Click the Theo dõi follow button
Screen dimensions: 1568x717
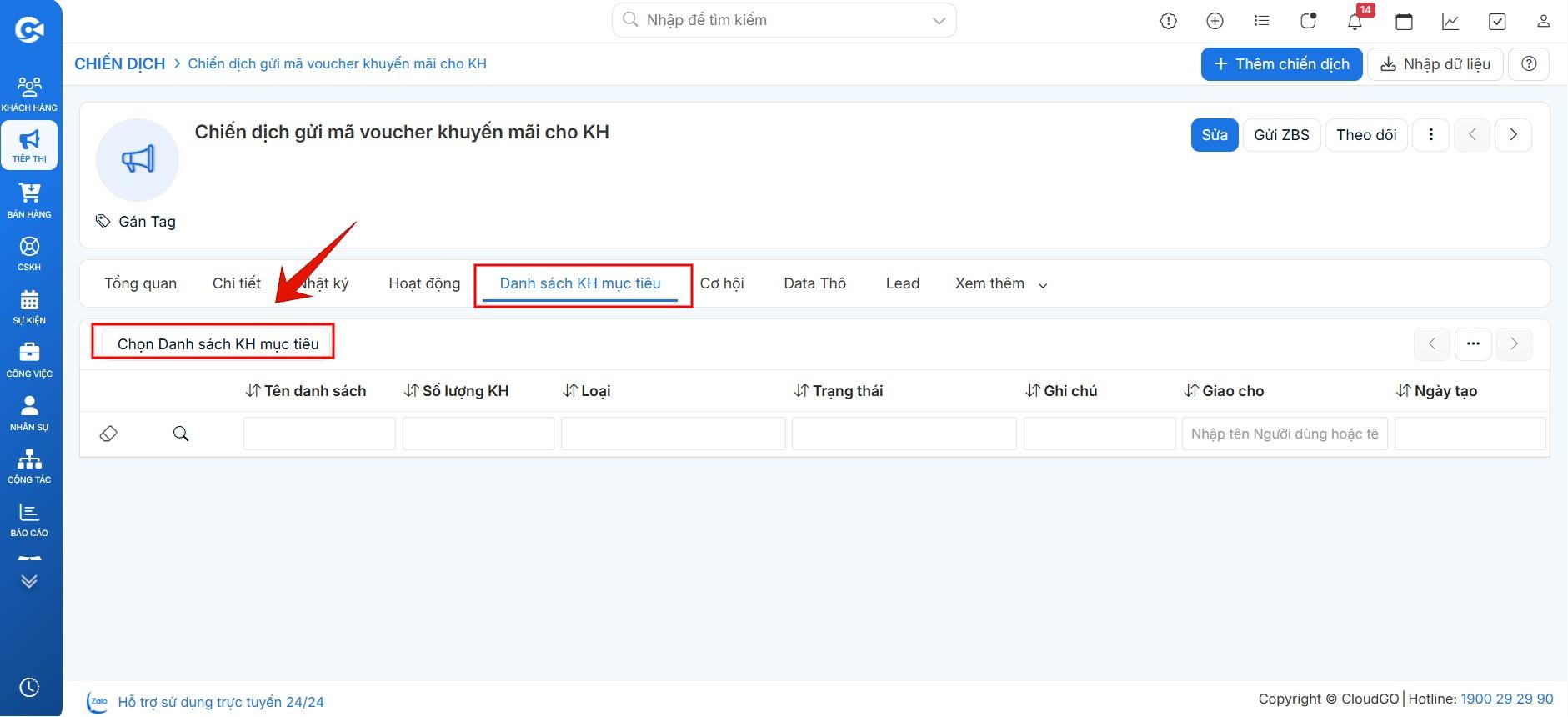[1366, 135]
